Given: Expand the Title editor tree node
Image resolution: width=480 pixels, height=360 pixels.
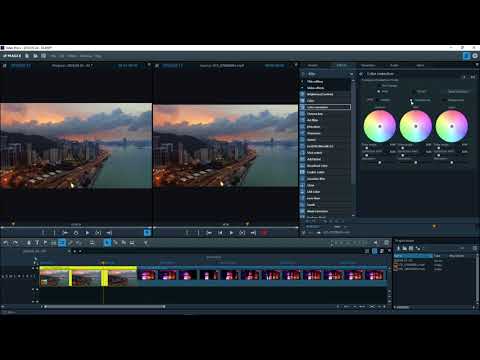Looking at the screenshot, I should (302, 81).
